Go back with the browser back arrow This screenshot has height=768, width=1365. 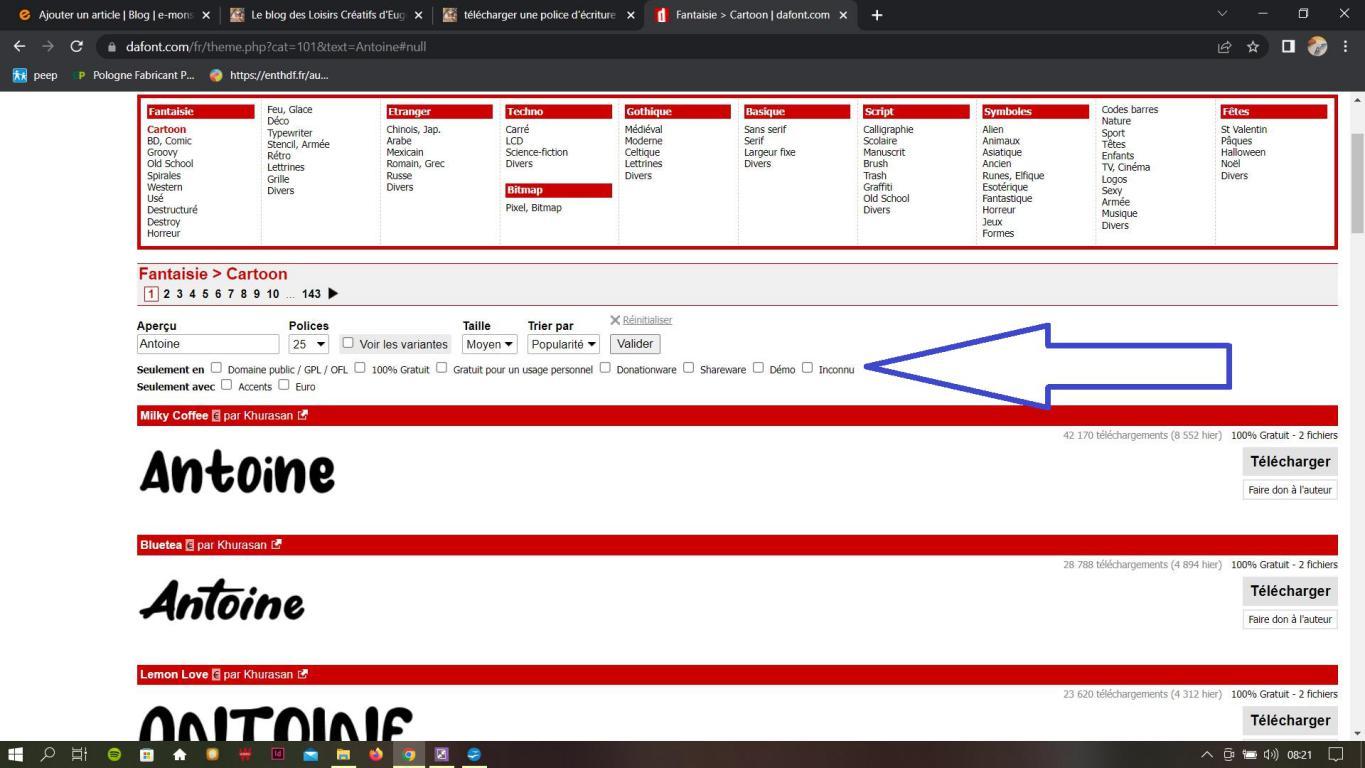pyautogui.click(x=19, y=46)
